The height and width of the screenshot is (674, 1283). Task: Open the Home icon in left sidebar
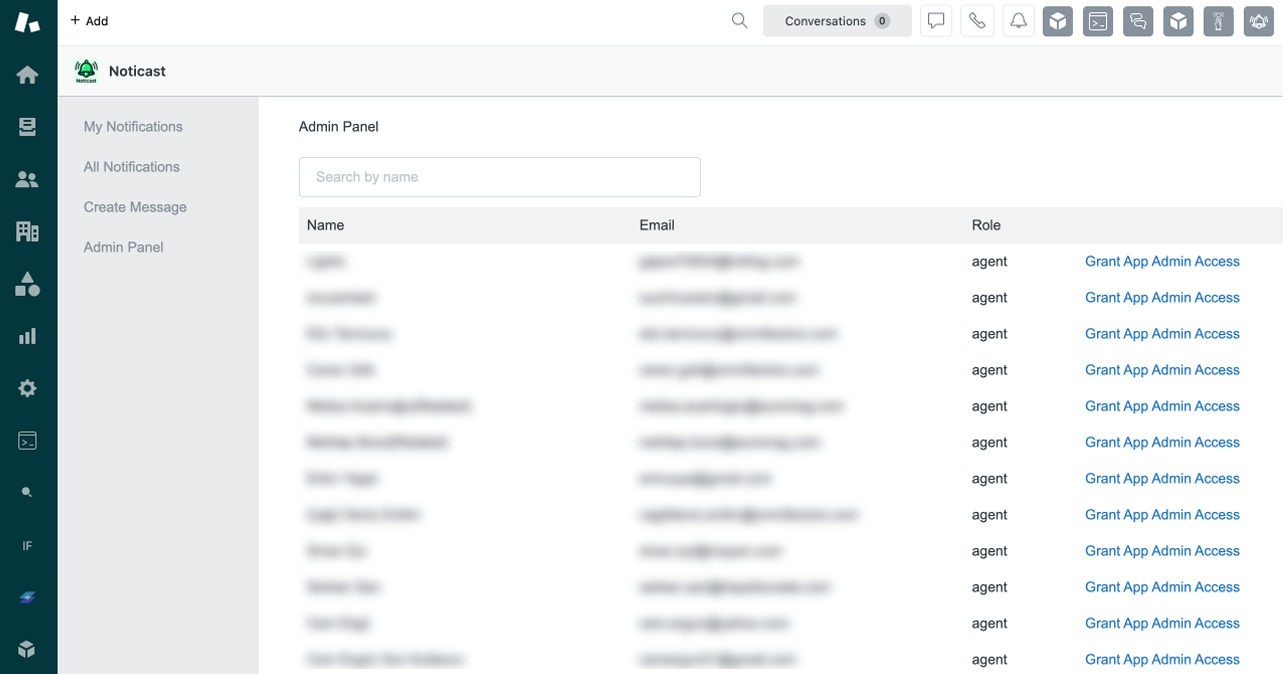click(27, 73)
